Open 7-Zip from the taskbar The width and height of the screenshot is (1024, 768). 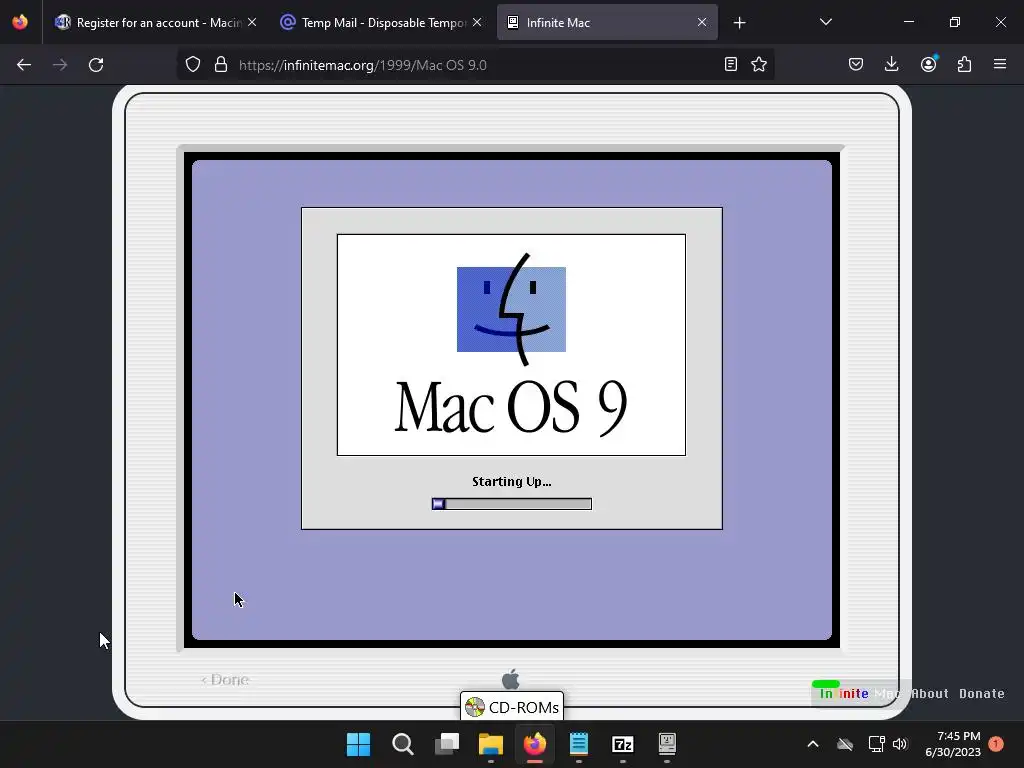pos(622,744)
